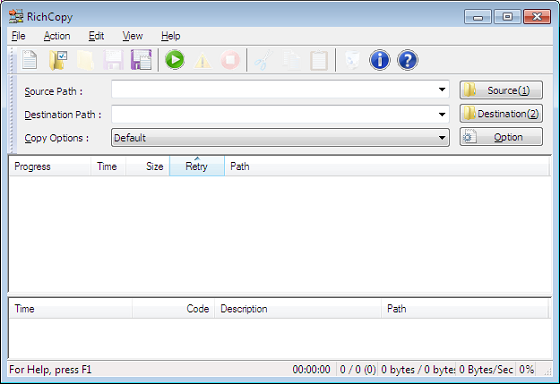The width and height of the screenshot is (560, 384).
Task: Click the recycle bin toolbar icon
Action: 352,60
